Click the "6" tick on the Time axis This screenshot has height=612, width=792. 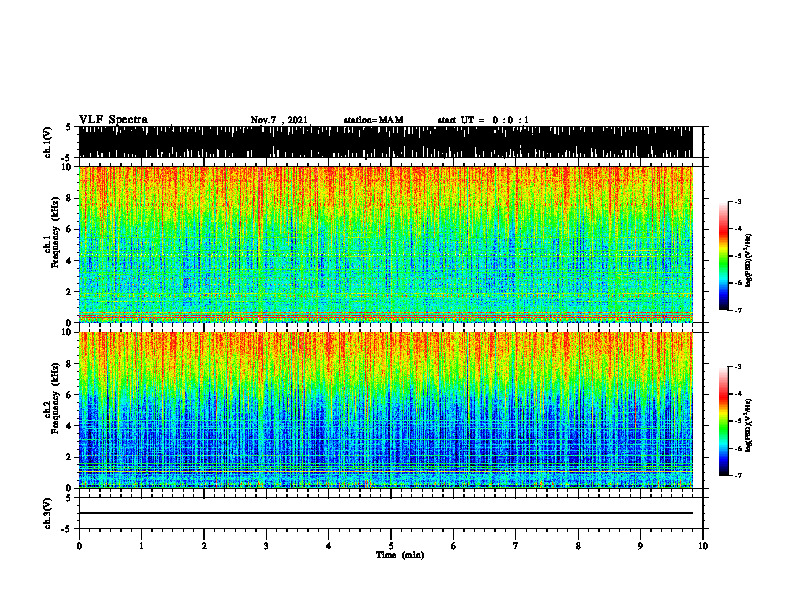click(454, 546)
